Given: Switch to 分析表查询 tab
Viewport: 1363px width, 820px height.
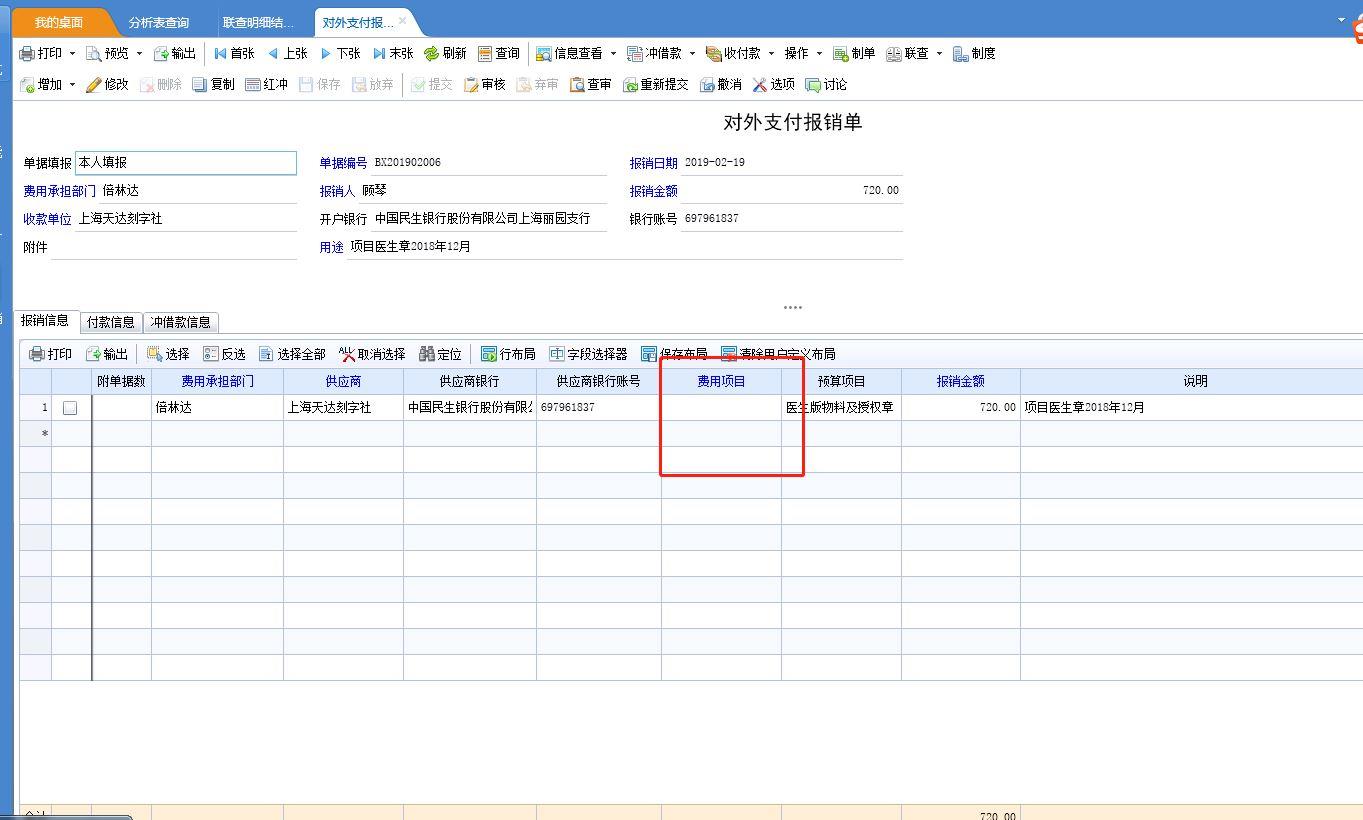Looking at the screenshot, I should click(158, 22).
